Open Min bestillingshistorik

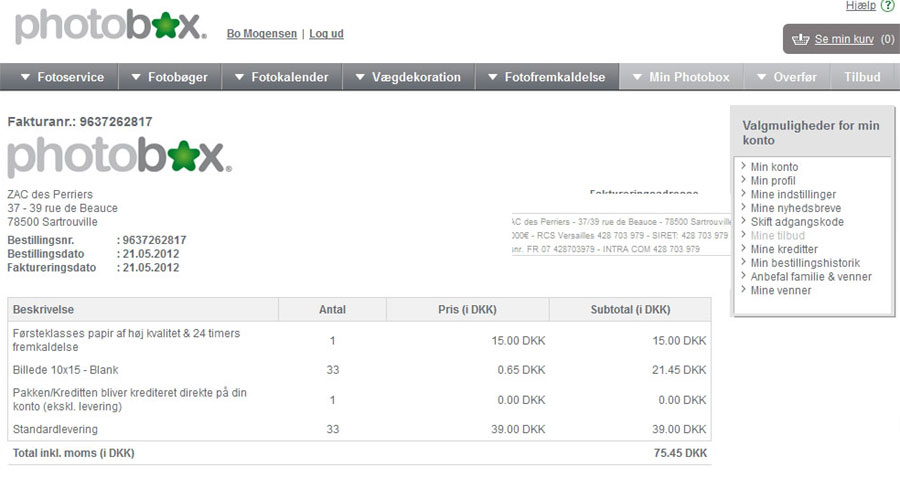(x=805, y=264)
